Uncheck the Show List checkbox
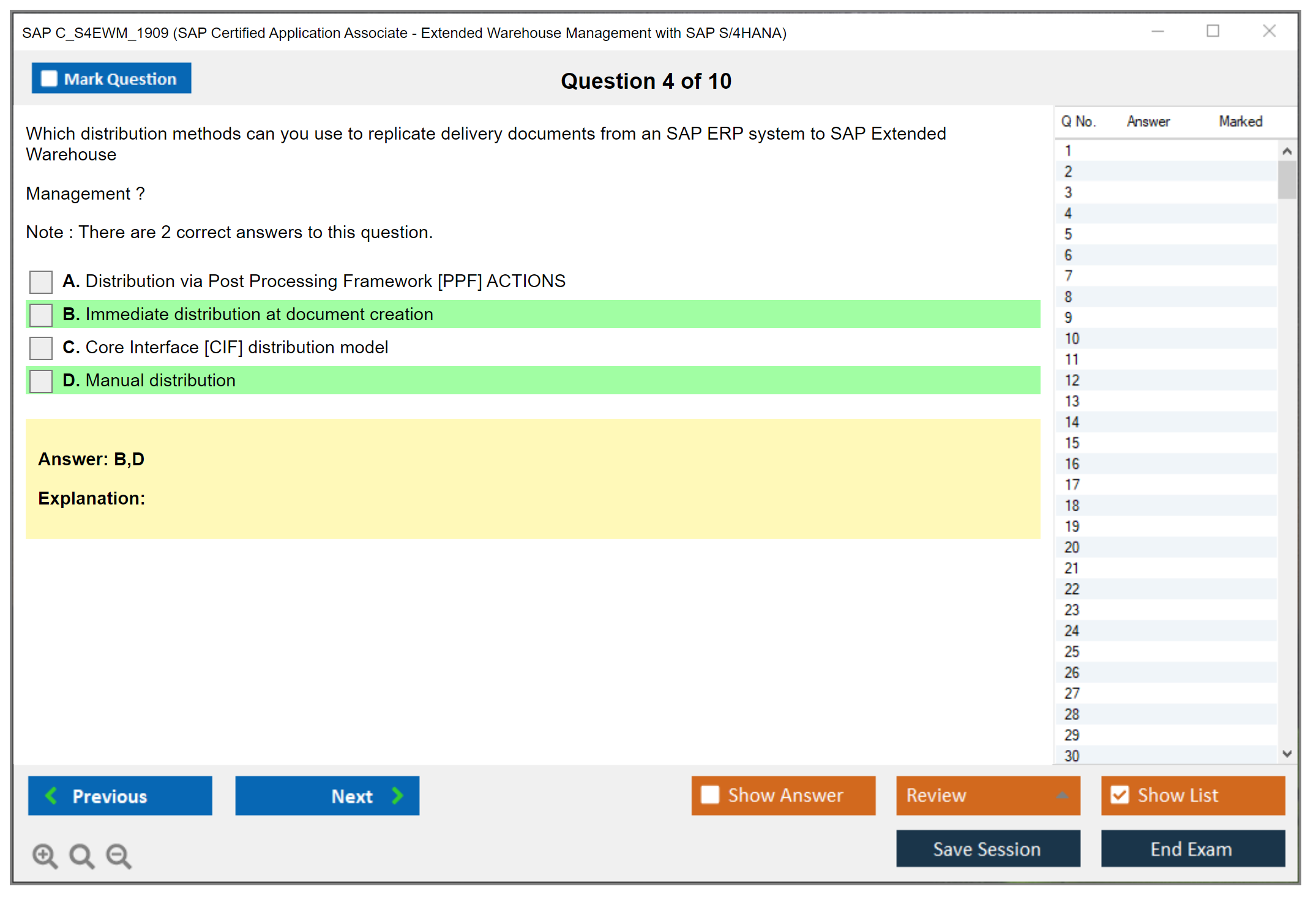 pos(1120,795)
